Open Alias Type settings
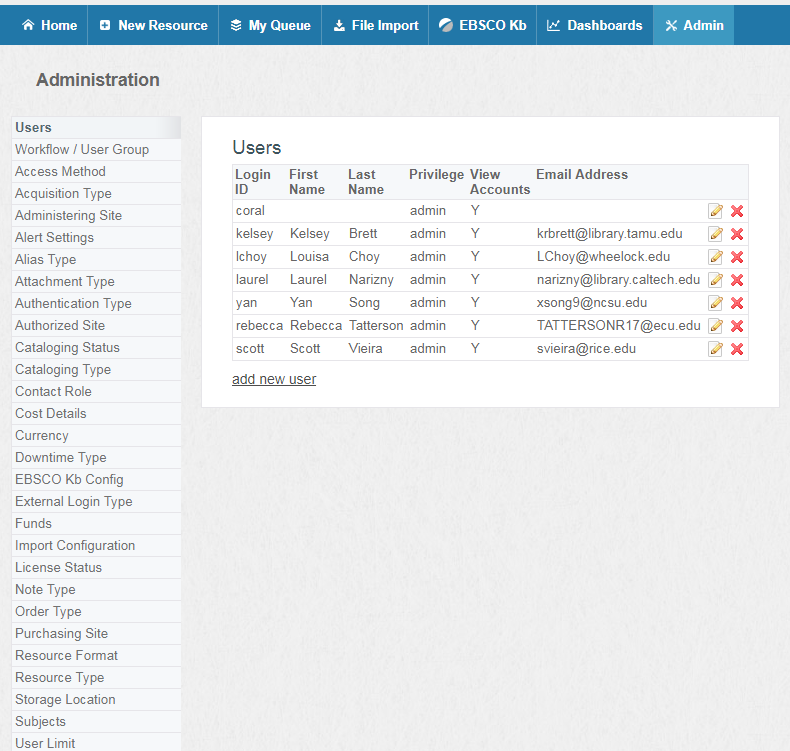The height and width of the screenshot is (751, 790). coord(96,259)
